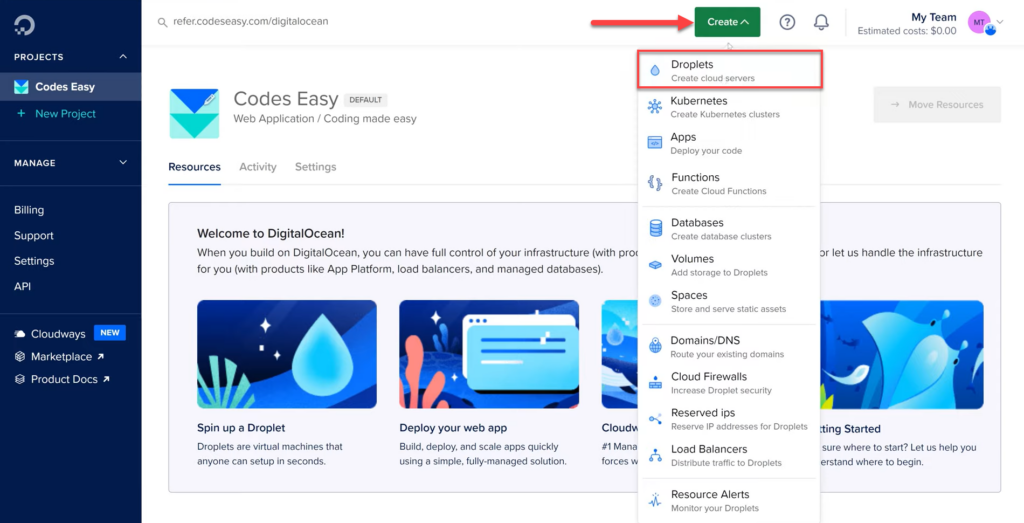Click the Move Resources button
This screenshot has height=523, width=1024.
pos(937,104)
